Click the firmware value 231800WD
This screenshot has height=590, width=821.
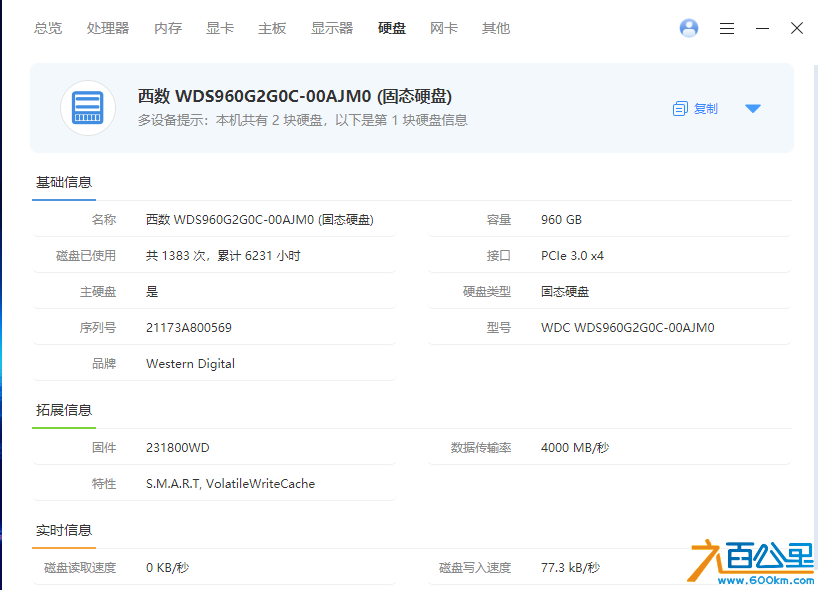coord(177,448)
